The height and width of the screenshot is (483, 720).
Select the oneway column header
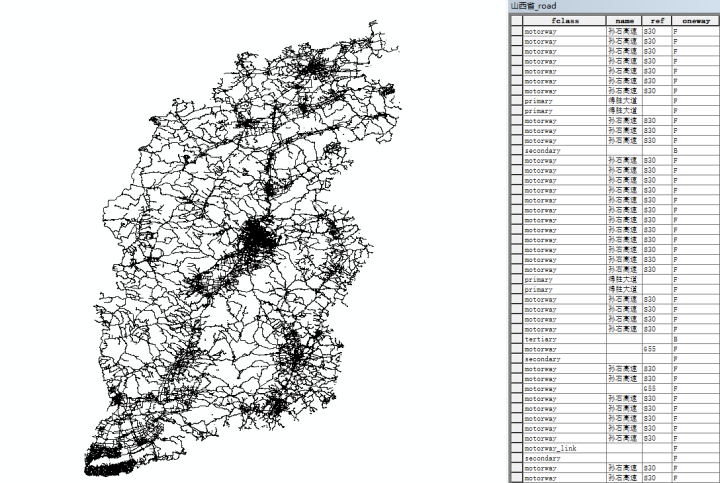pyautogui.click(x=696, y=21)
